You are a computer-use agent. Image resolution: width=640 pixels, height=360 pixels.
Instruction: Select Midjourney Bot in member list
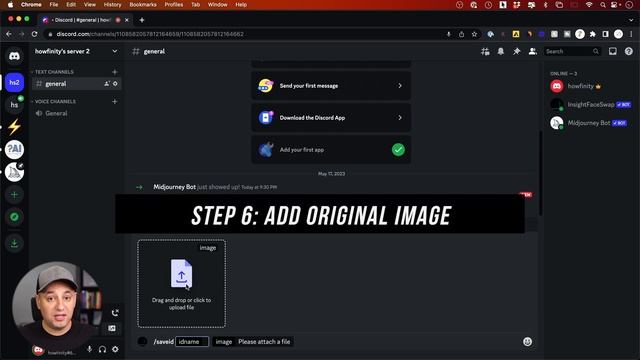(590, 123)
